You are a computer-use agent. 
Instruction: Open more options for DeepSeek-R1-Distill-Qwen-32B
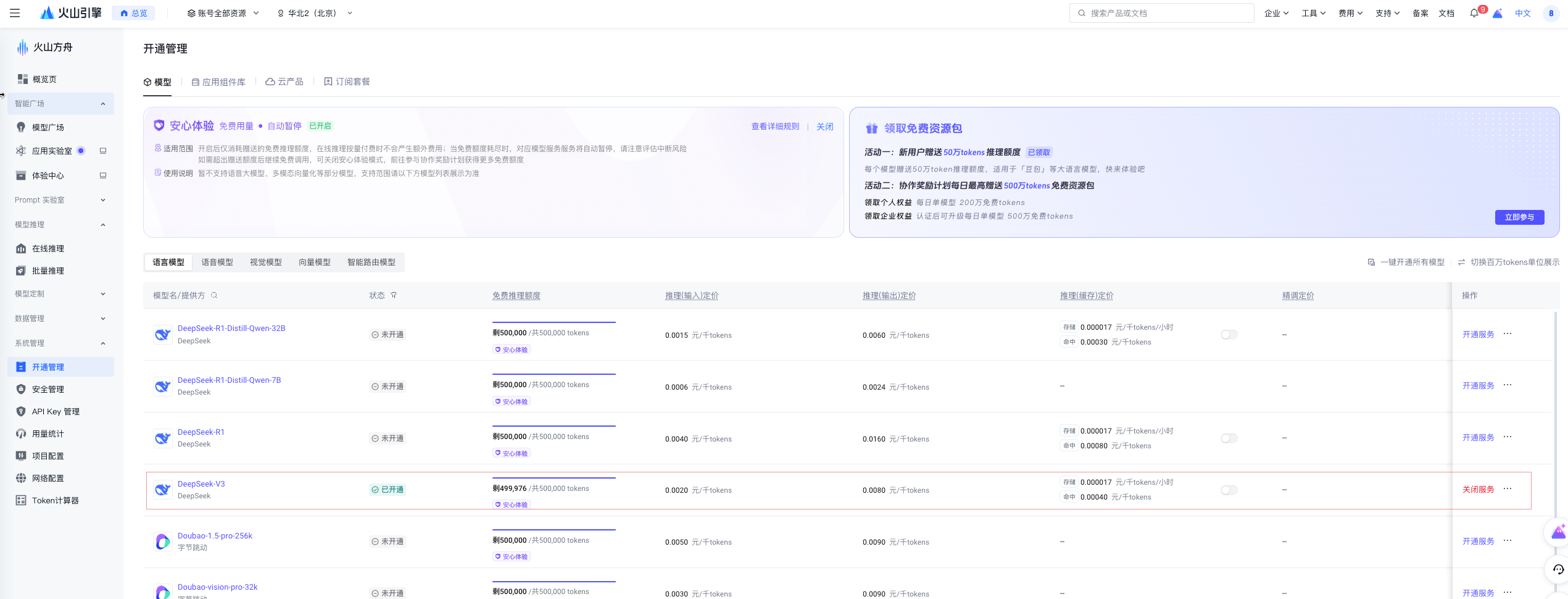pyautogui.click(x=1508, y=333)
